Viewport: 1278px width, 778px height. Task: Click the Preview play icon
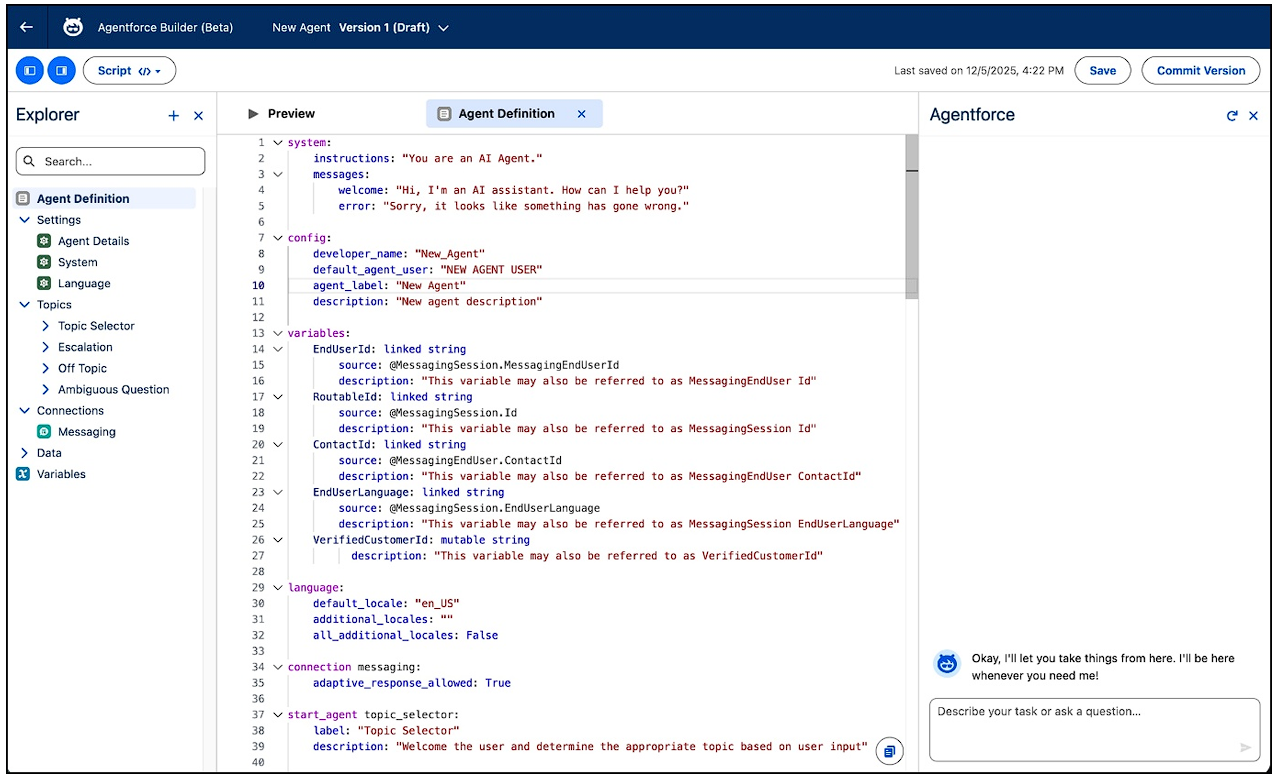(x=253, y=114)
